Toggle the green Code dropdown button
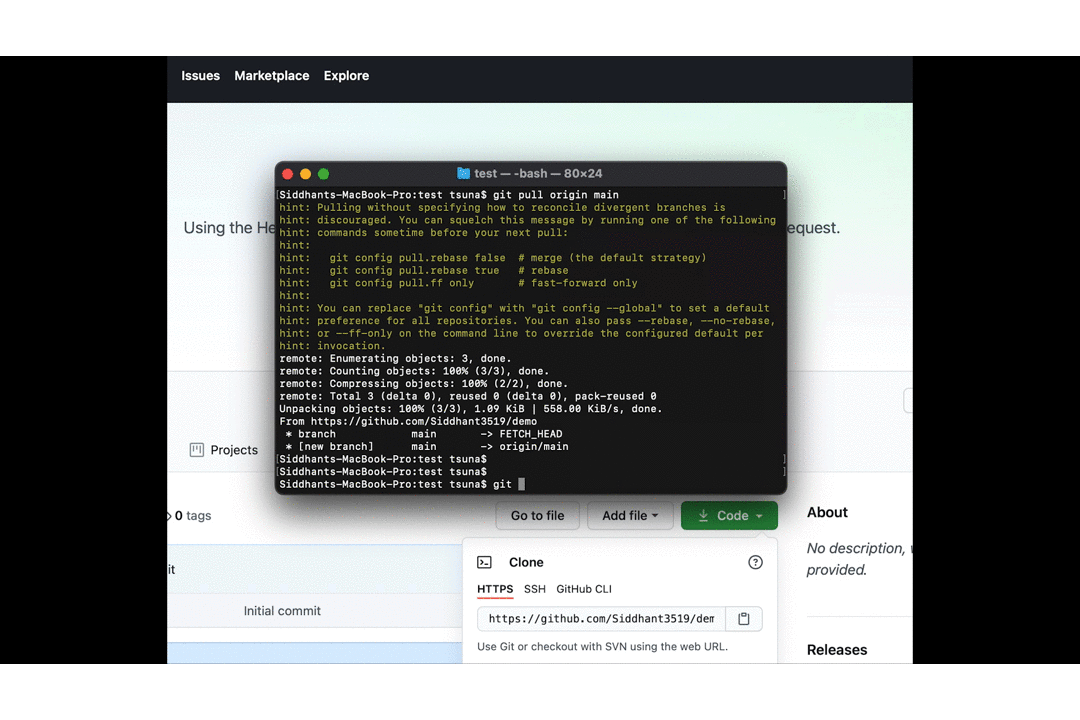The image size is (1080, 720). pyautogui.click(x=729, y=515)
